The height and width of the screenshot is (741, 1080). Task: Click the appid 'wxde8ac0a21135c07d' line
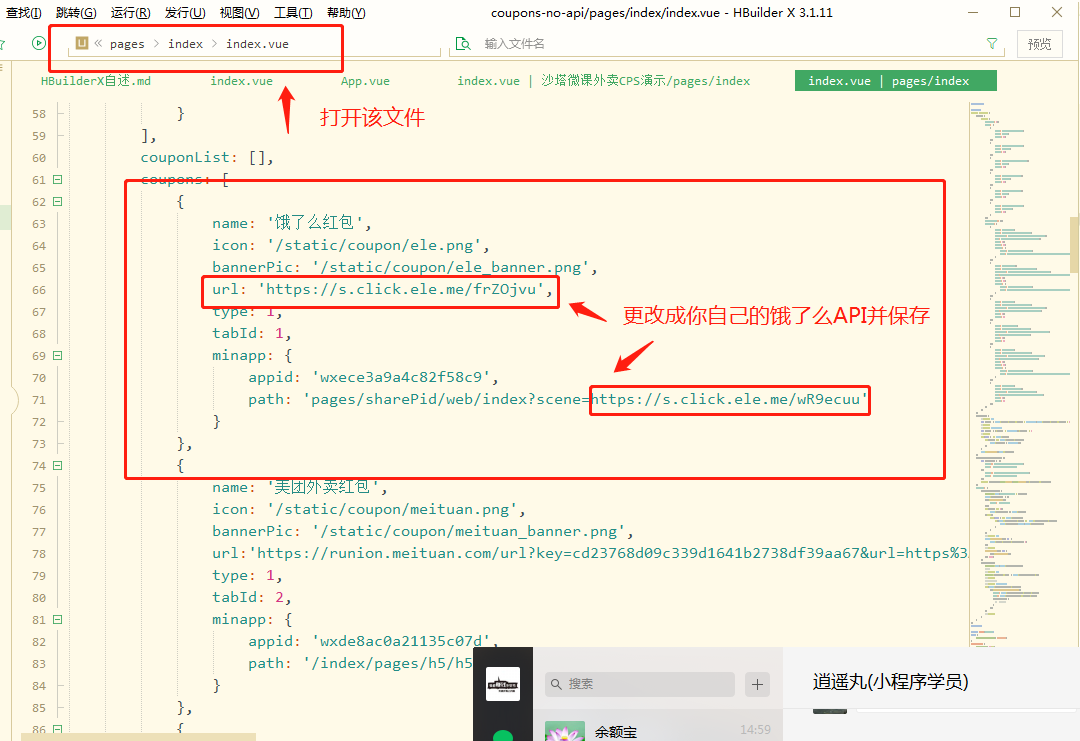tap(373, 641)
